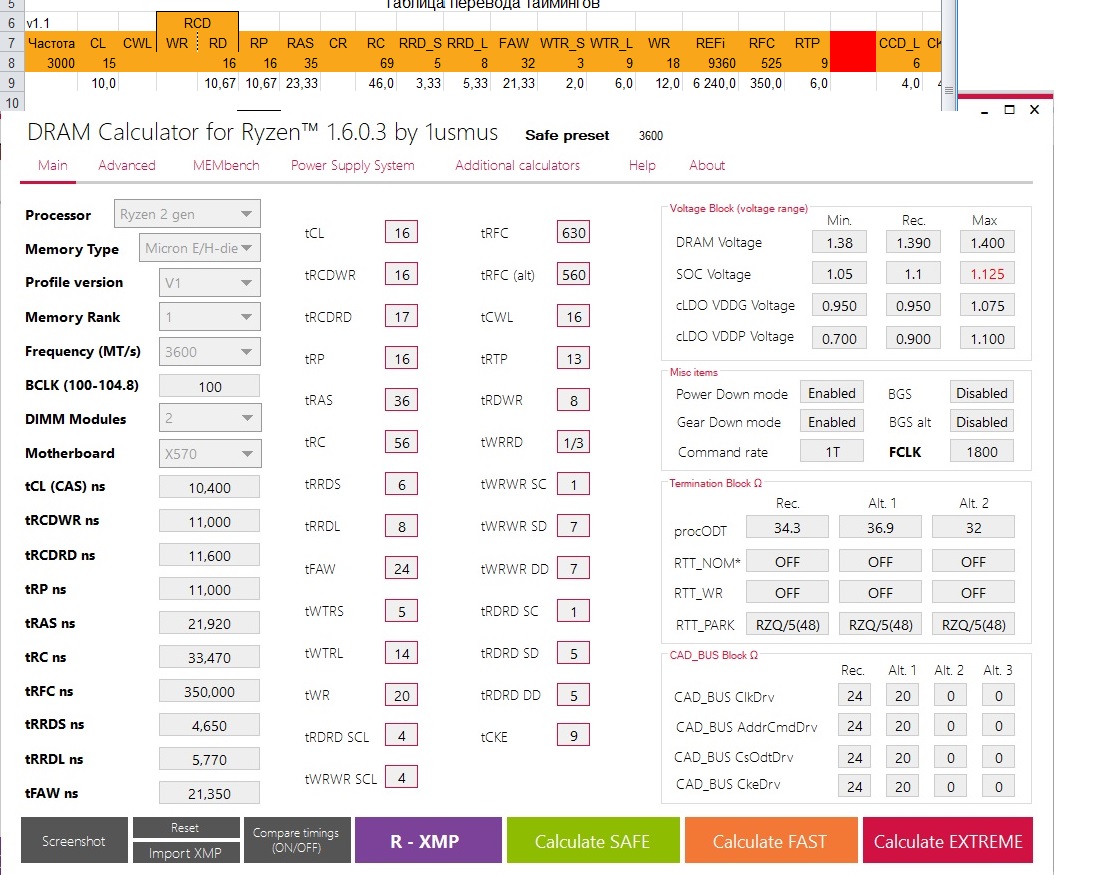Click the Screenshot button

pyautogui.click(x=74, y=840)
